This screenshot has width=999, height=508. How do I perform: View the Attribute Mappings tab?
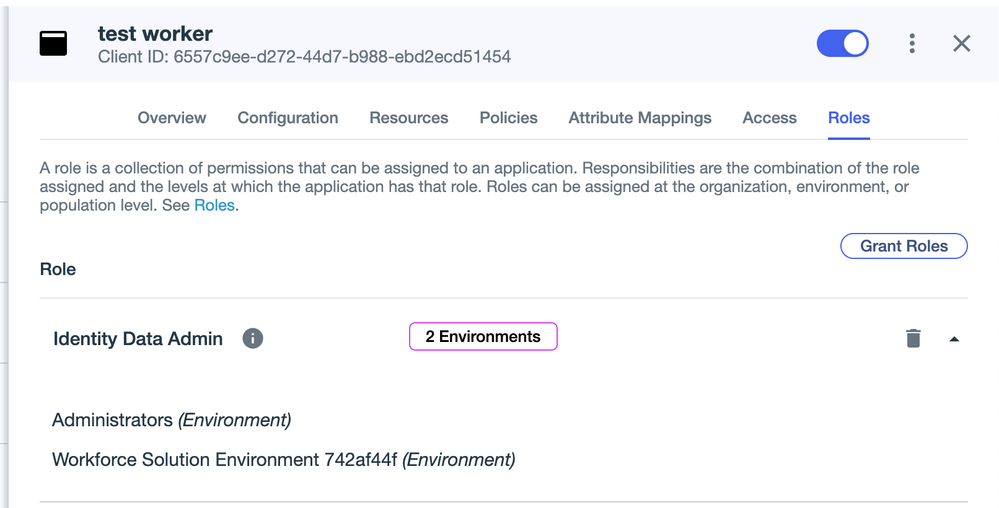(x=640, y=118)
